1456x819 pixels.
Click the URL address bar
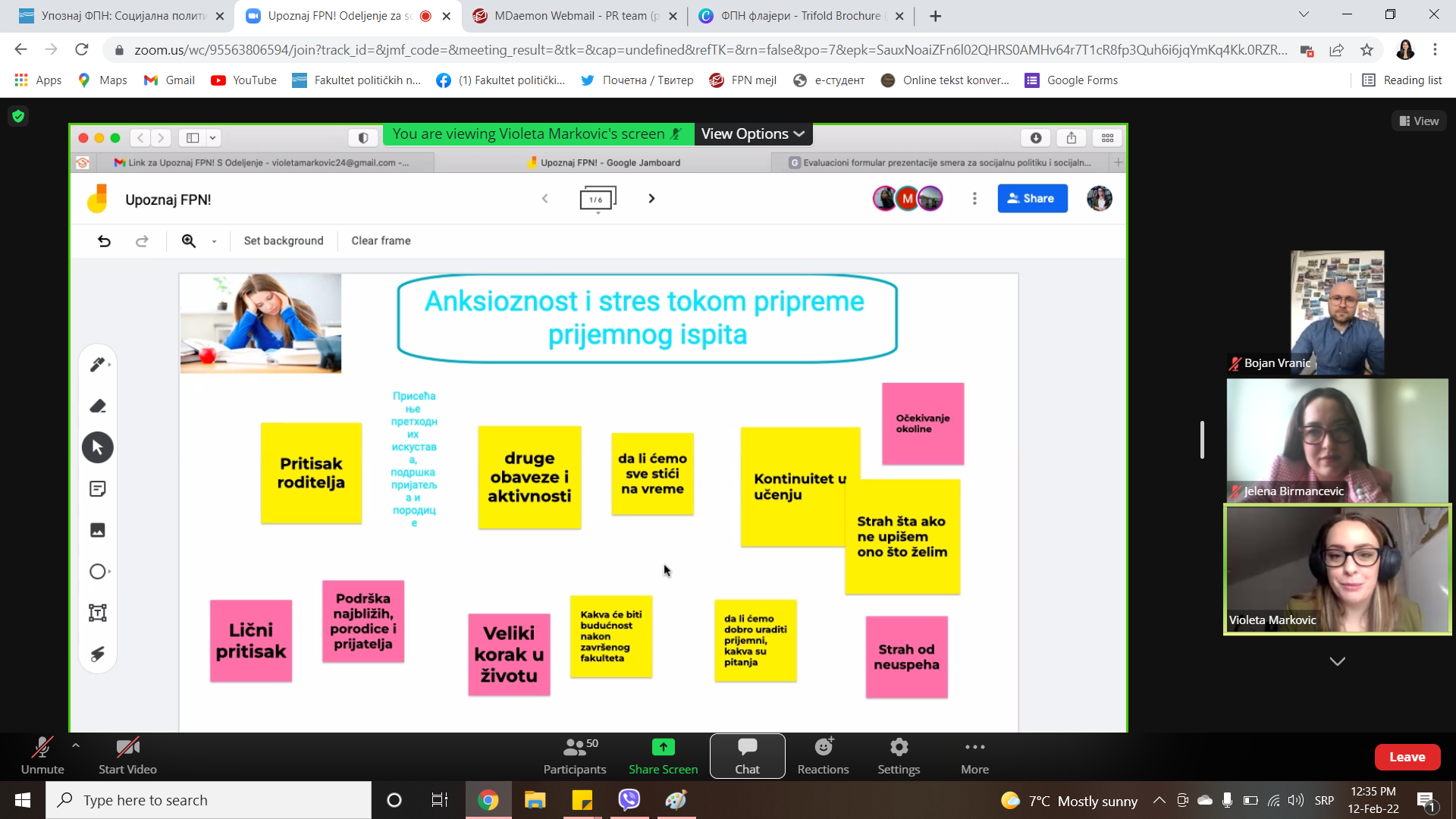click(709, 50)
